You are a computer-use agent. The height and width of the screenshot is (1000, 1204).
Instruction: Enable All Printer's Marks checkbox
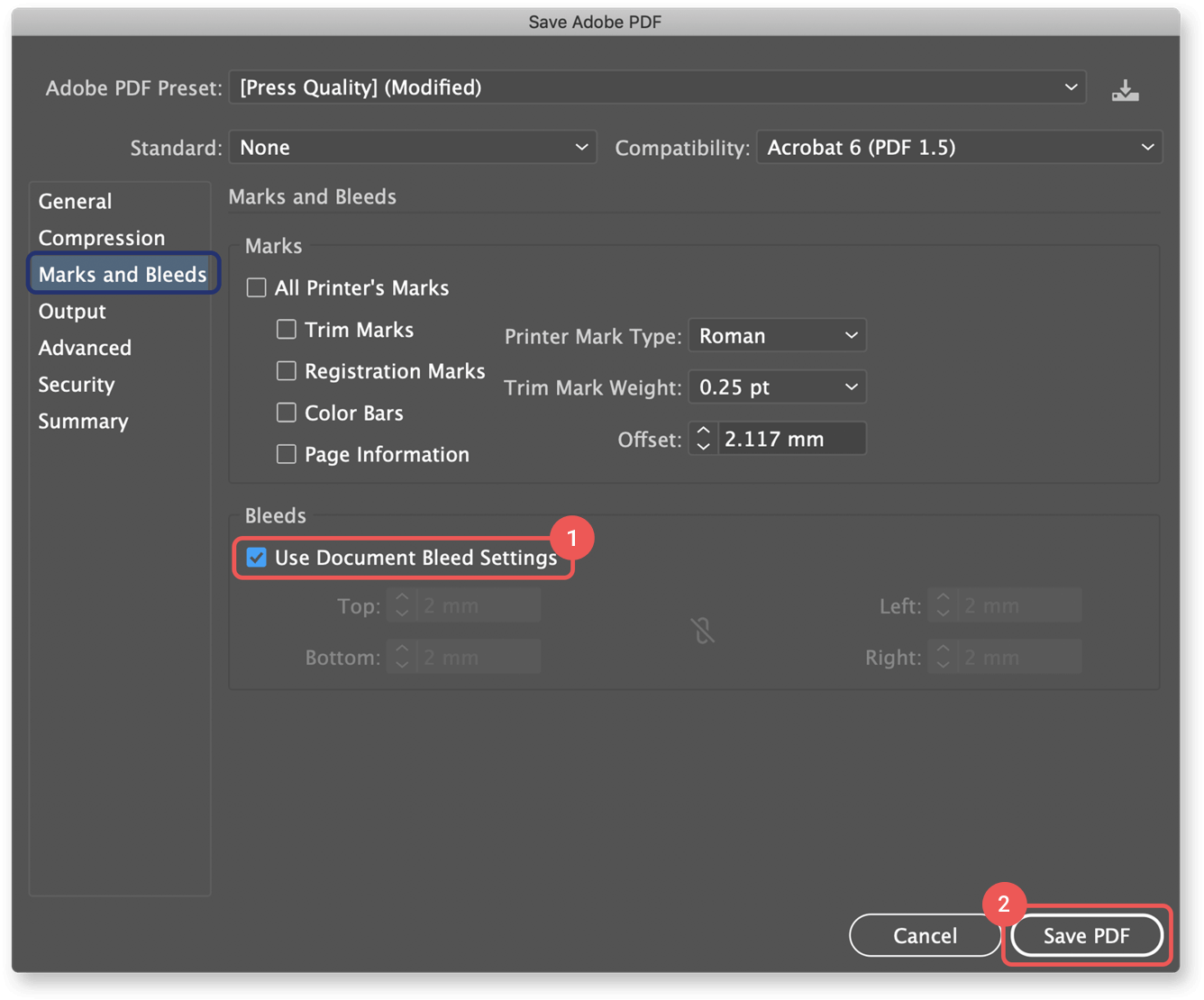pyautogui.click(x=257, y=288)
